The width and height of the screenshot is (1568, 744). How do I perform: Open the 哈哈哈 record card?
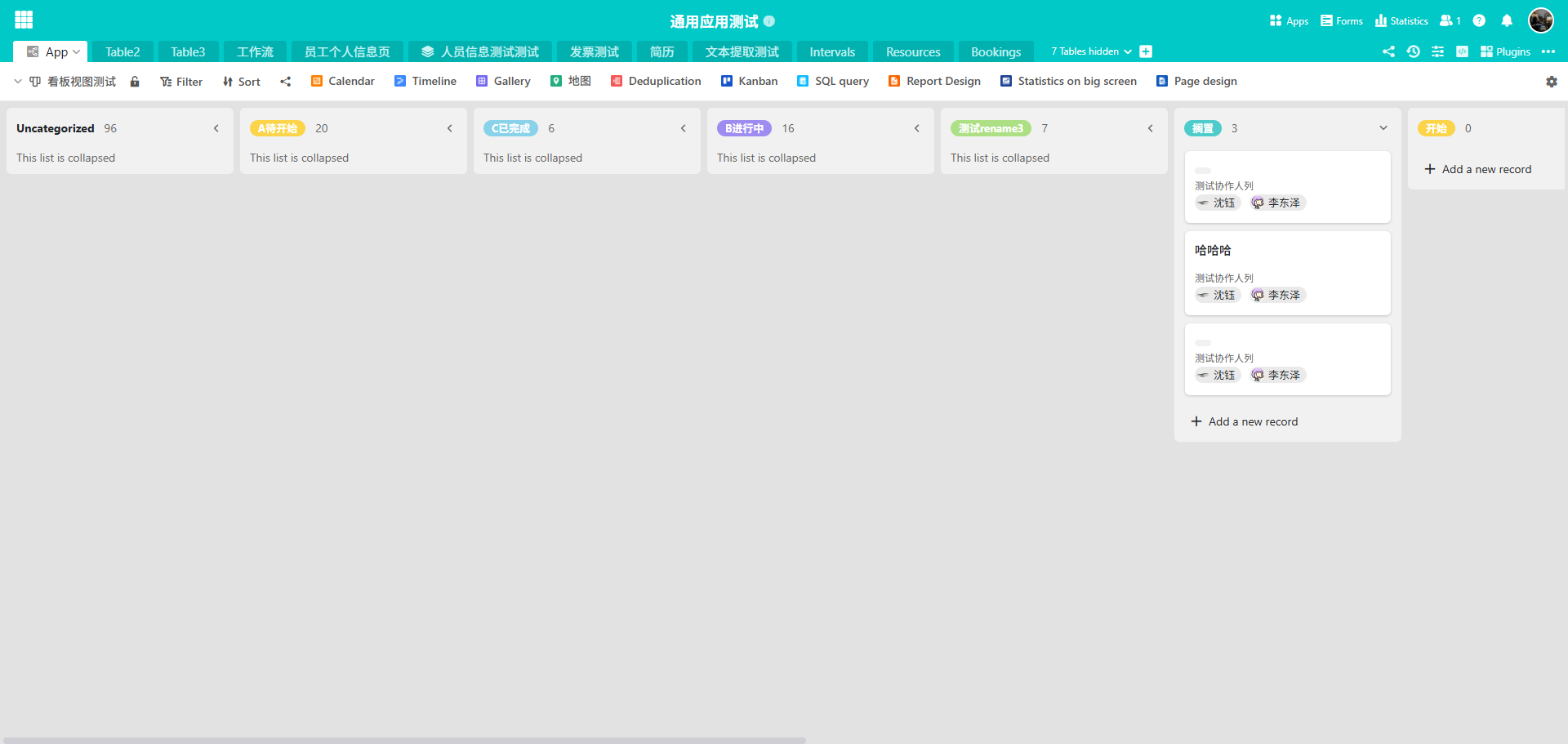click(x=1287, y=273)
